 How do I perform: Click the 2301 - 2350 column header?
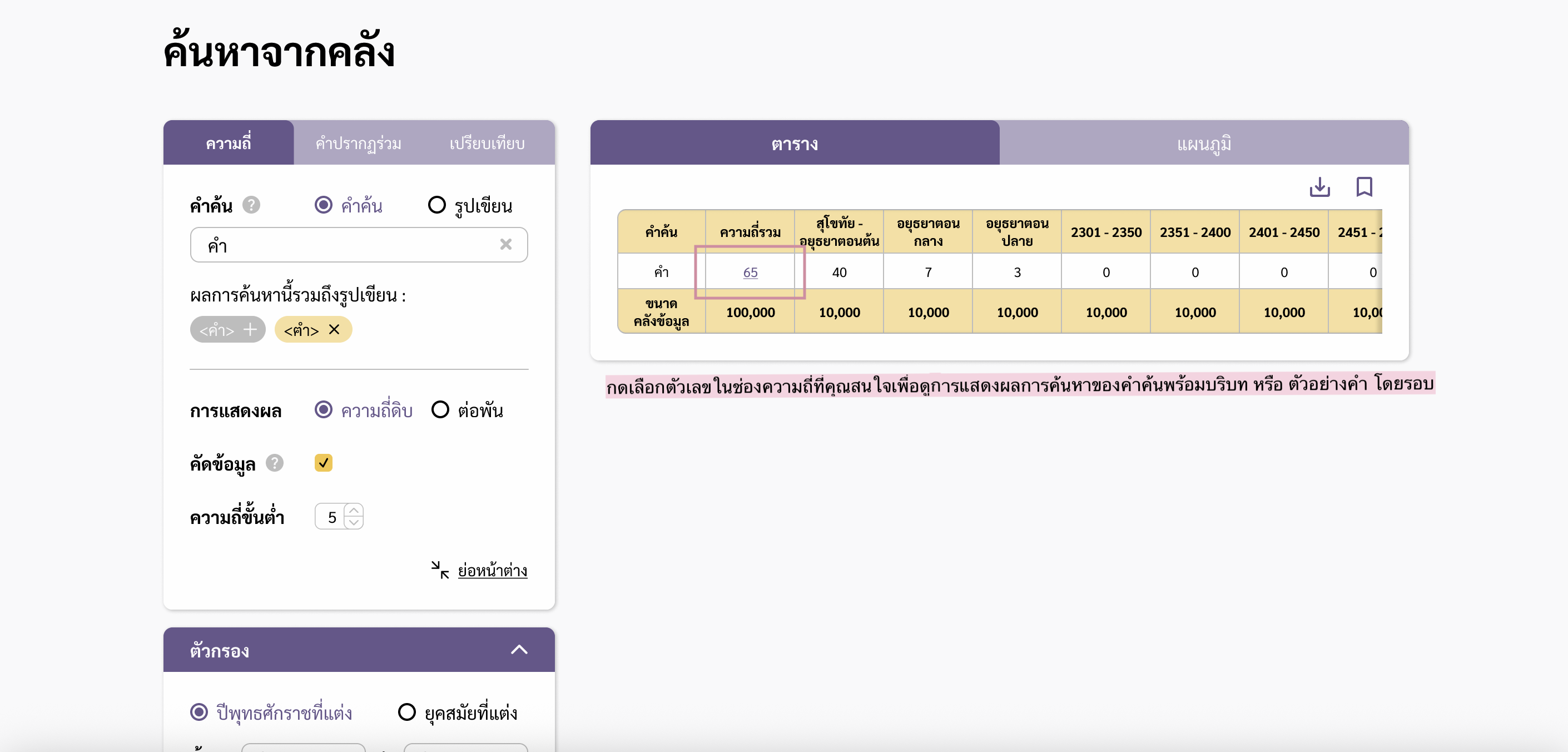click(x=1106, y=232)
